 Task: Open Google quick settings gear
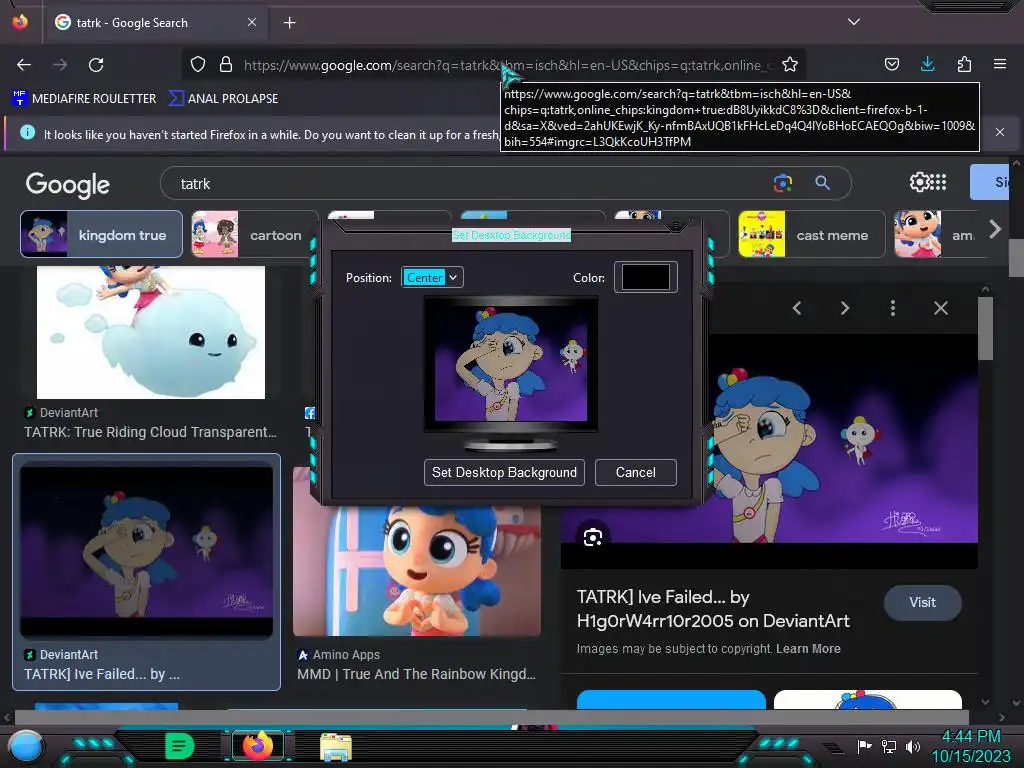pyautogui.click(x=918, y=182)
